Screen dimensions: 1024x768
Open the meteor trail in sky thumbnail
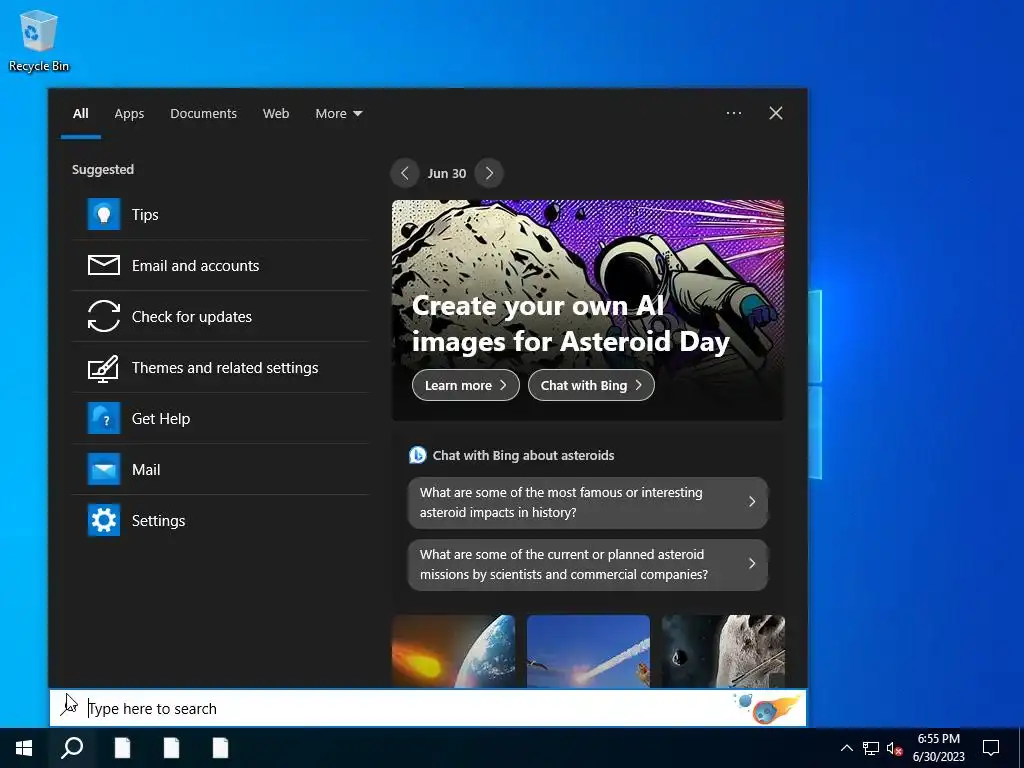588,651
